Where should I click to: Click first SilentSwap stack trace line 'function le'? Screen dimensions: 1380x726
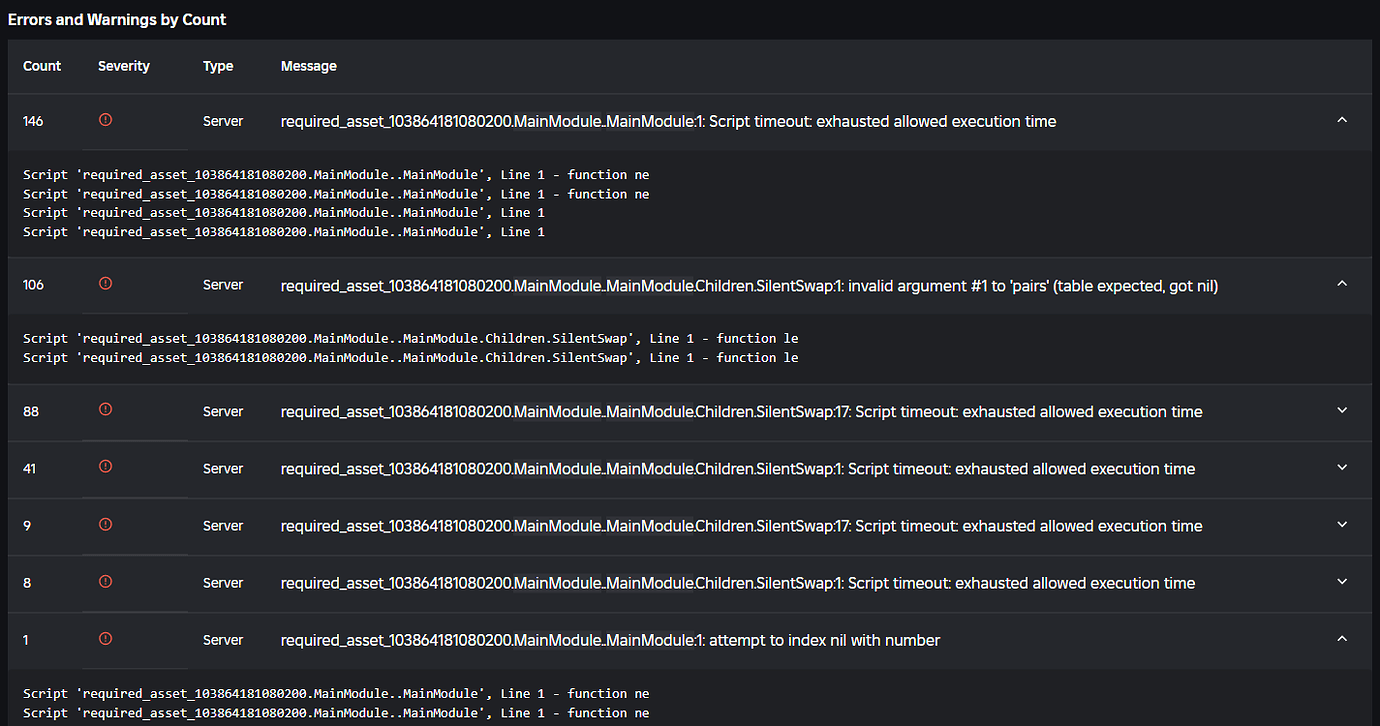point(410,339)
